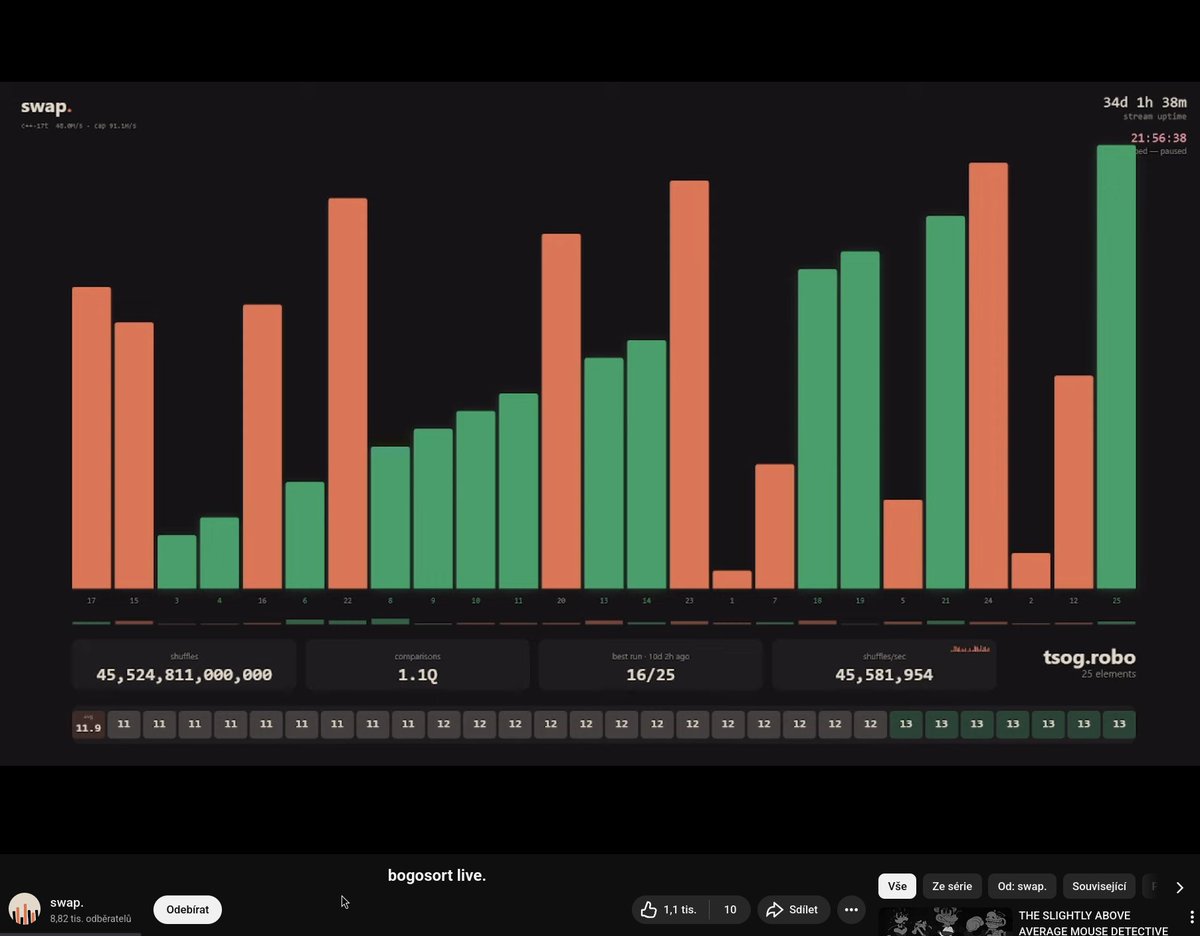
Task: Open the three-dot more actions menu under the video
Action: tap(851, 910)
